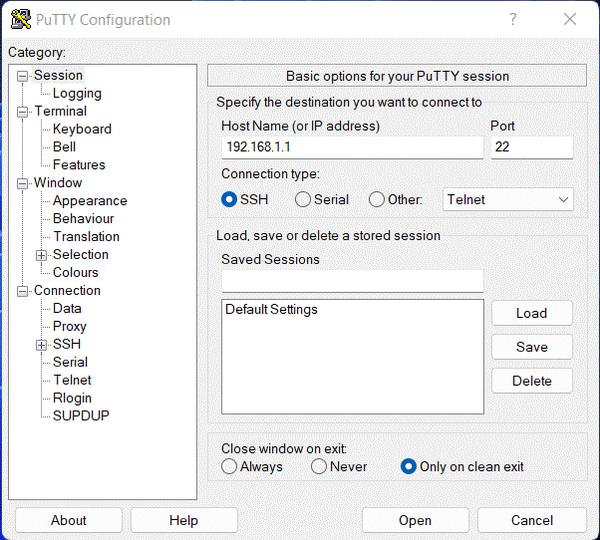This screenshot has height=540, width=600.
Task: Go to the Appearance settings panel
Action: tap(90, 201)
